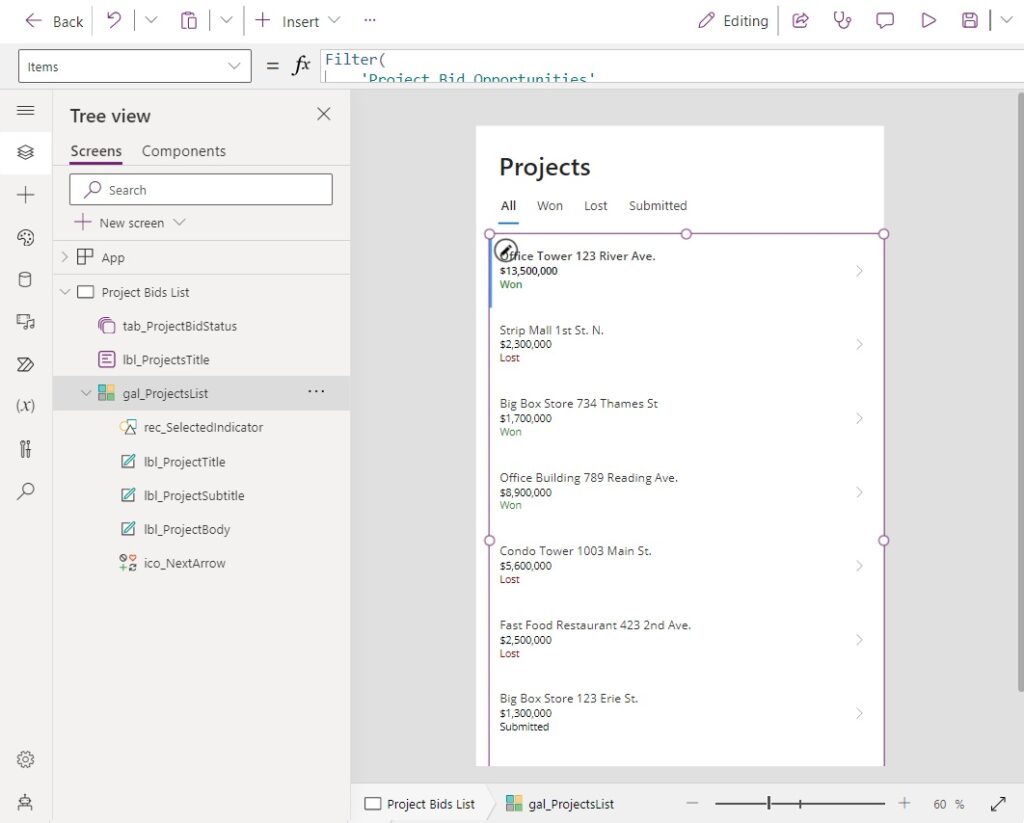Open the Tree view layers icon

(x=25, y=152)
